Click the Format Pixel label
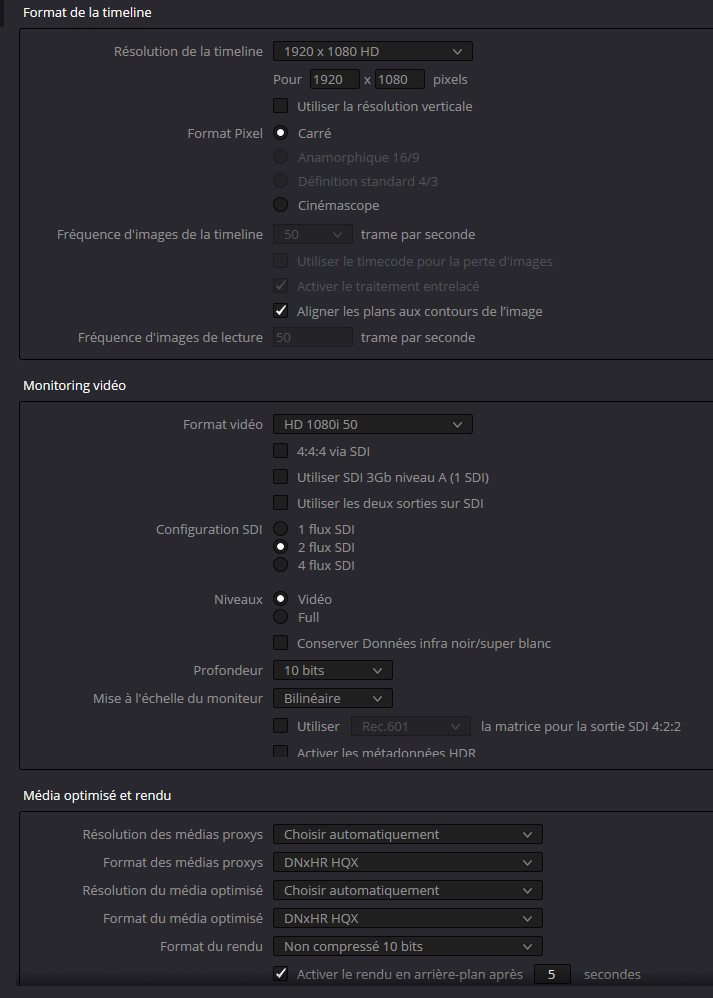713x998 pixels. click(225, 133)
